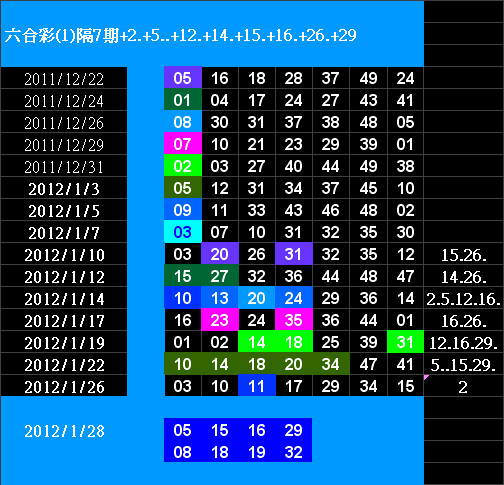The height and width of the screenshot is (485, 504).
Task: Select the 49 cell in the 2011/12/22 row
Action: 368,78
